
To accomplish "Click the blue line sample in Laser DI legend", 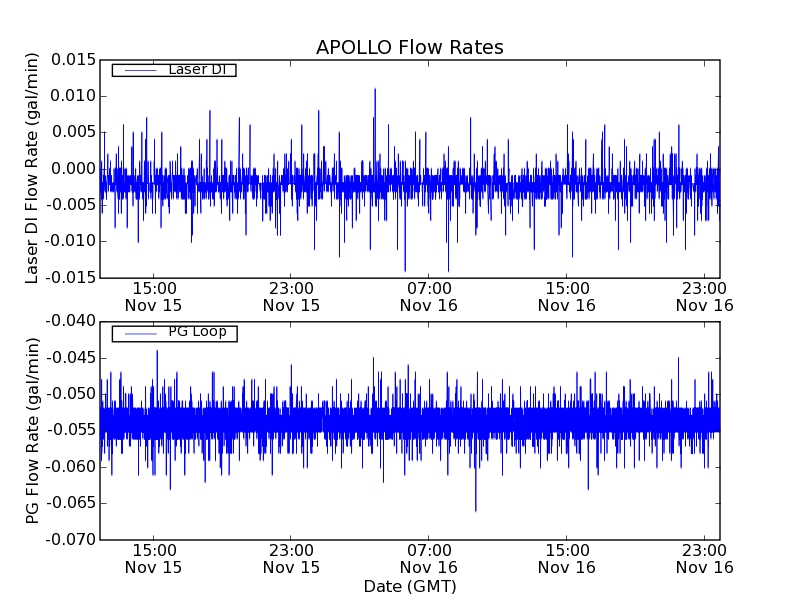I will pyautogui.click(x=139, y=70).
